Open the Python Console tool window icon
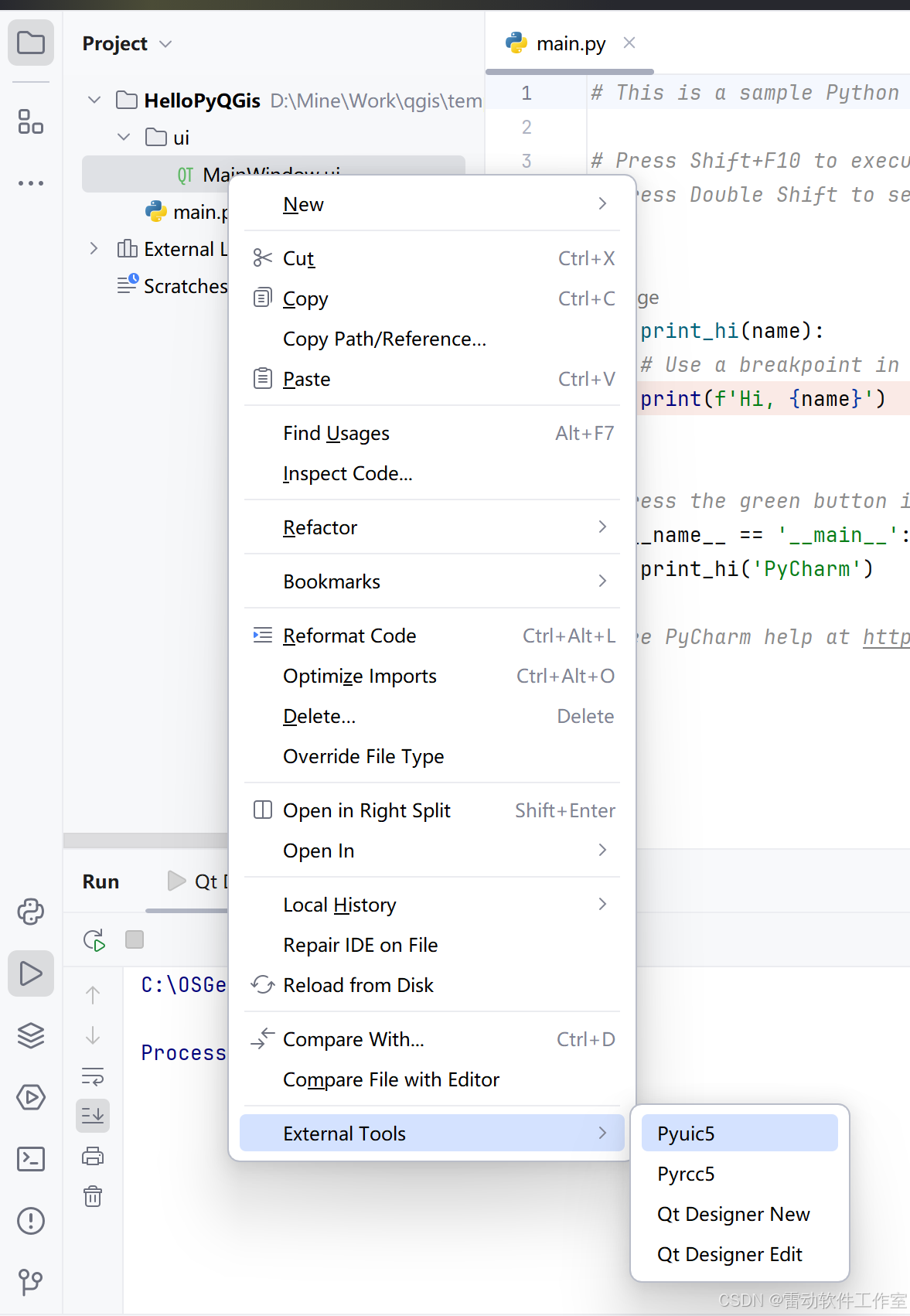The image size is (910, 1316). (31, 912)
